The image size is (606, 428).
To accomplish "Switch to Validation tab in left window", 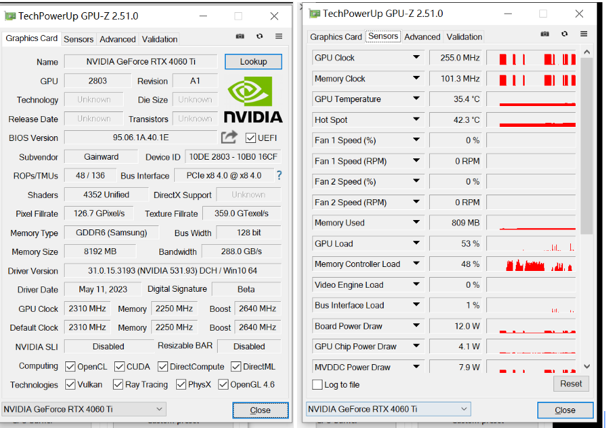I will 159,39.
